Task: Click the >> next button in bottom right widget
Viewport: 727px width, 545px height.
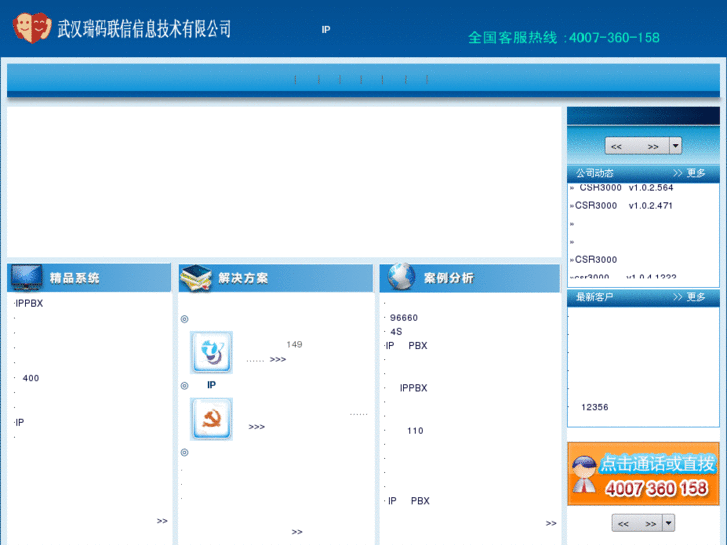Action: 651,524
